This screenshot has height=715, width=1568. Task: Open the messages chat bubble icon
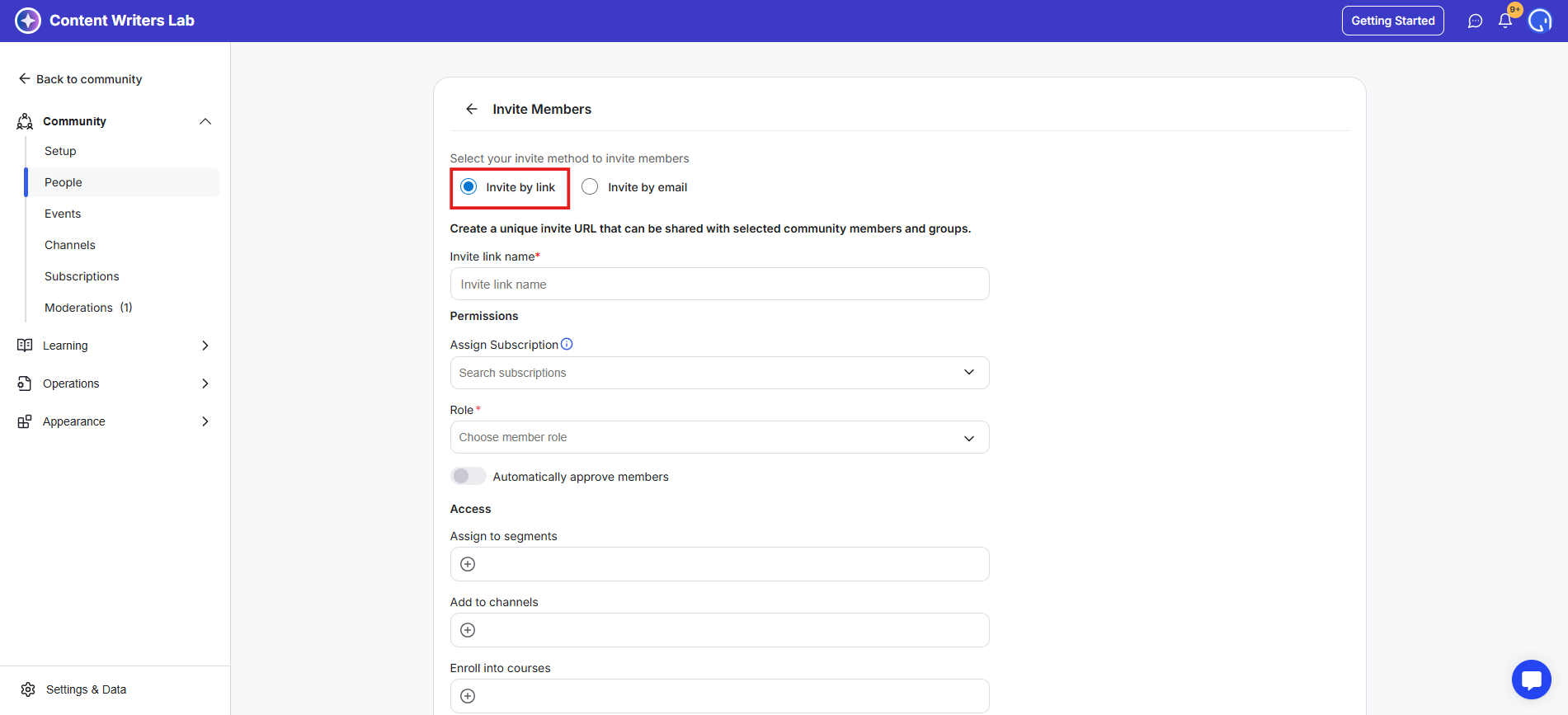[1475, 21]
